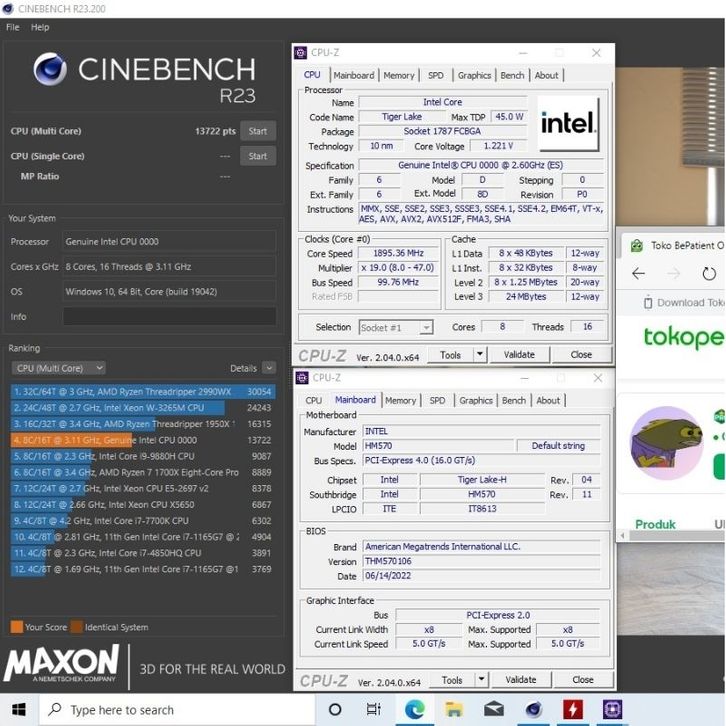Open Microsoft Edge from the taskbar
The image size is (726, 726).
click(413, 709)
